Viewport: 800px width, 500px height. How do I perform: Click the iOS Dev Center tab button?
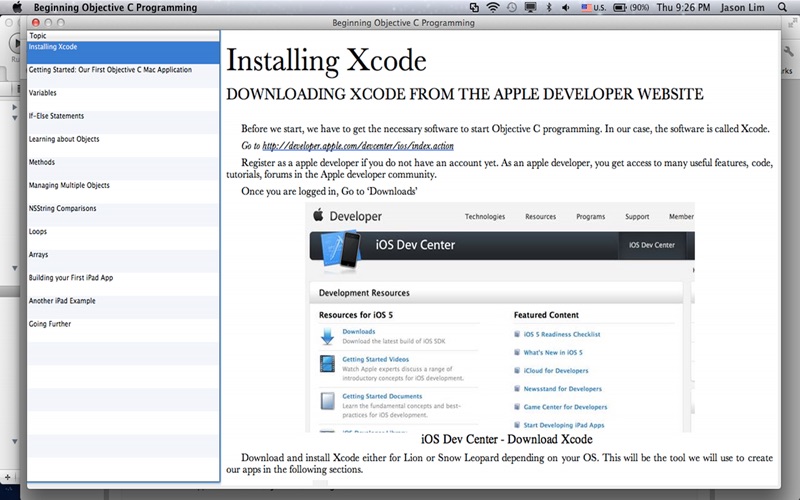pos(652,245)
